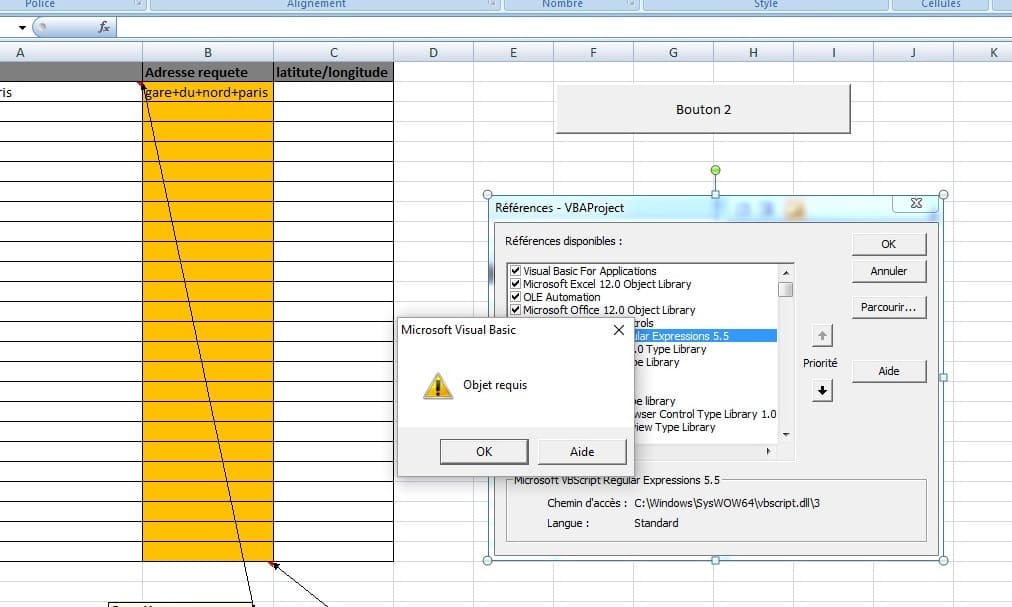1012x607 pixels.
Task: Expand the Name Box dropdown arrow
Action: 22,27
